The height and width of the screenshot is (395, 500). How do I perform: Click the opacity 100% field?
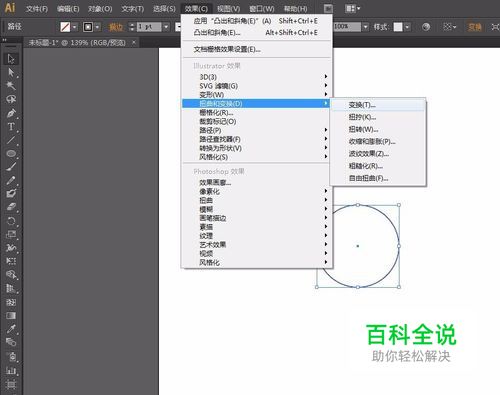(x=347, y=27)
